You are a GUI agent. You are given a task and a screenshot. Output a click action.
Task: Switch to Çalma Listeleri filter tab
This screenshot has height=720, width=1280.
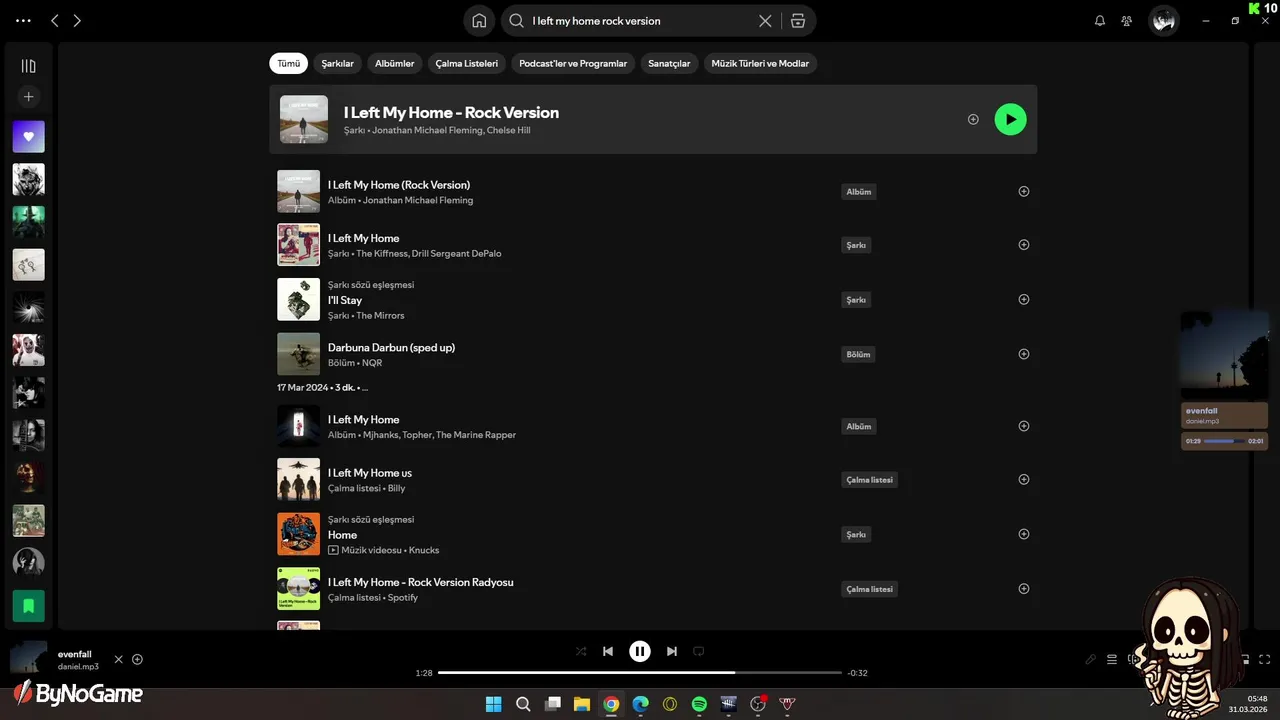(x=466, y=63)
